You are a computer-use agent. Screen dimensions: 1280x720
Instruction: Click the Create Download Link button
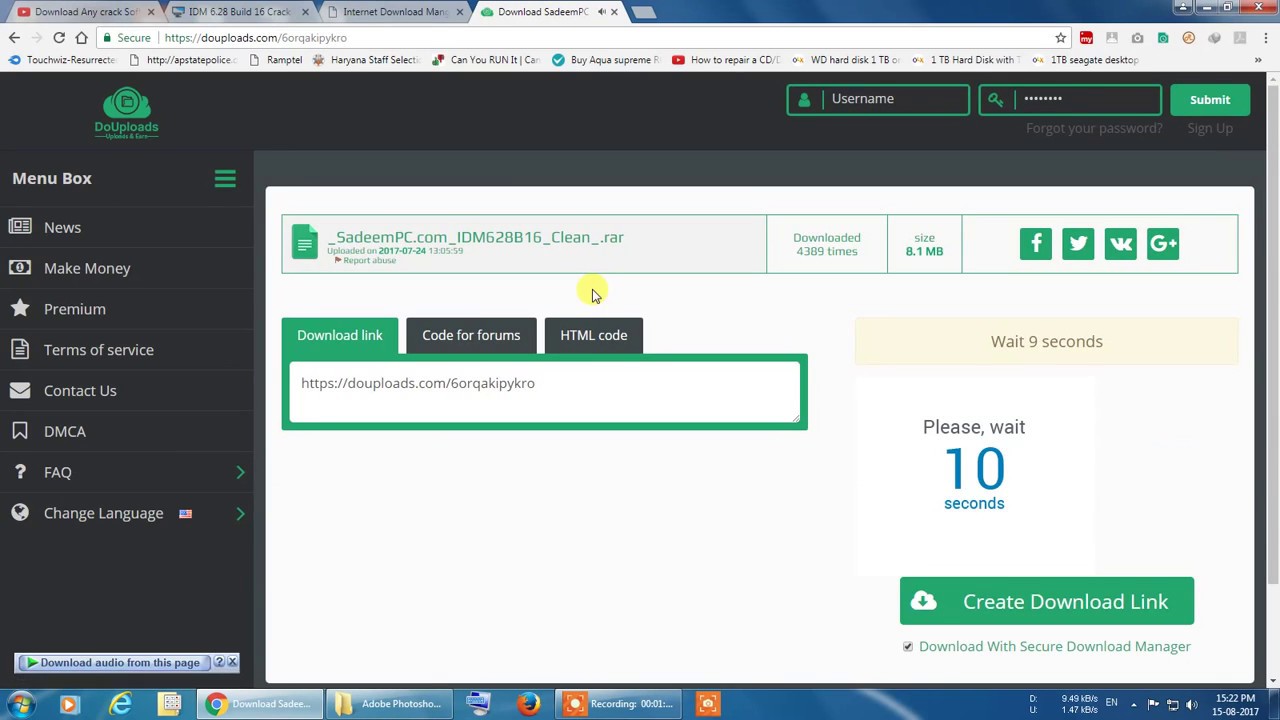(1047, 601)
